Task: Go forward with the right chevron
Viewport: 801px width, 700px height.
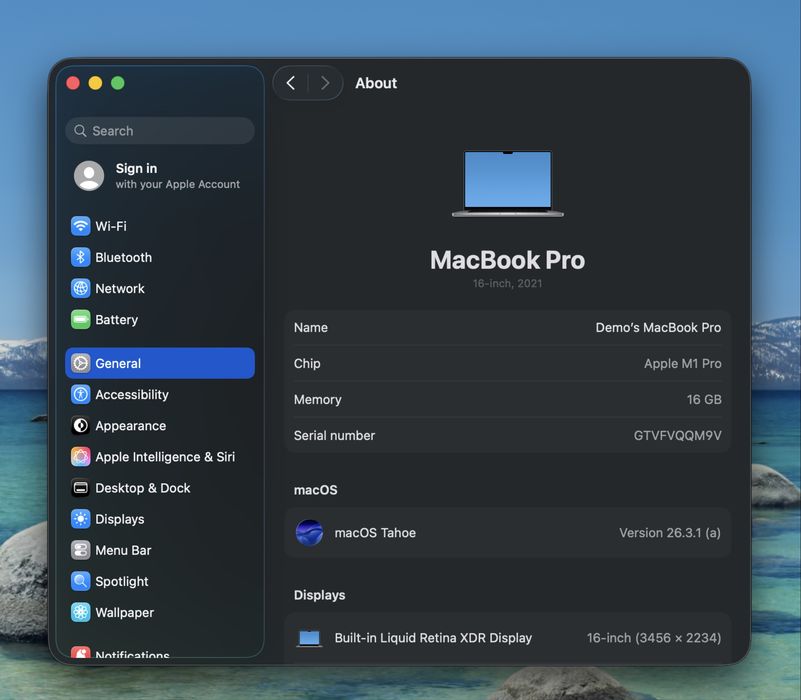Action: [325, 83]
